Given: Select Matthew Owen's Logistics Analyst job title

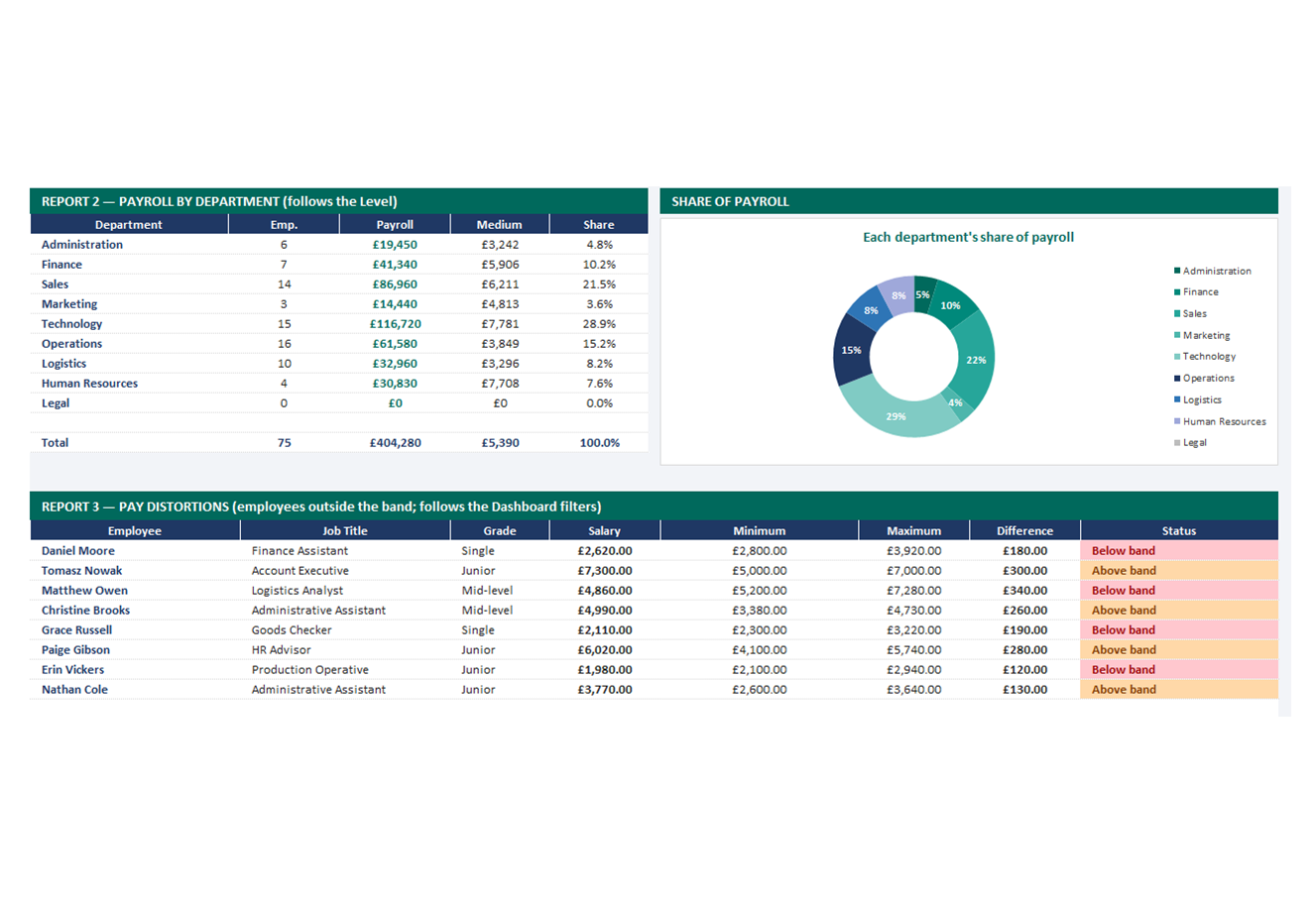Looking at the screenshot, I should click(298, 591).
